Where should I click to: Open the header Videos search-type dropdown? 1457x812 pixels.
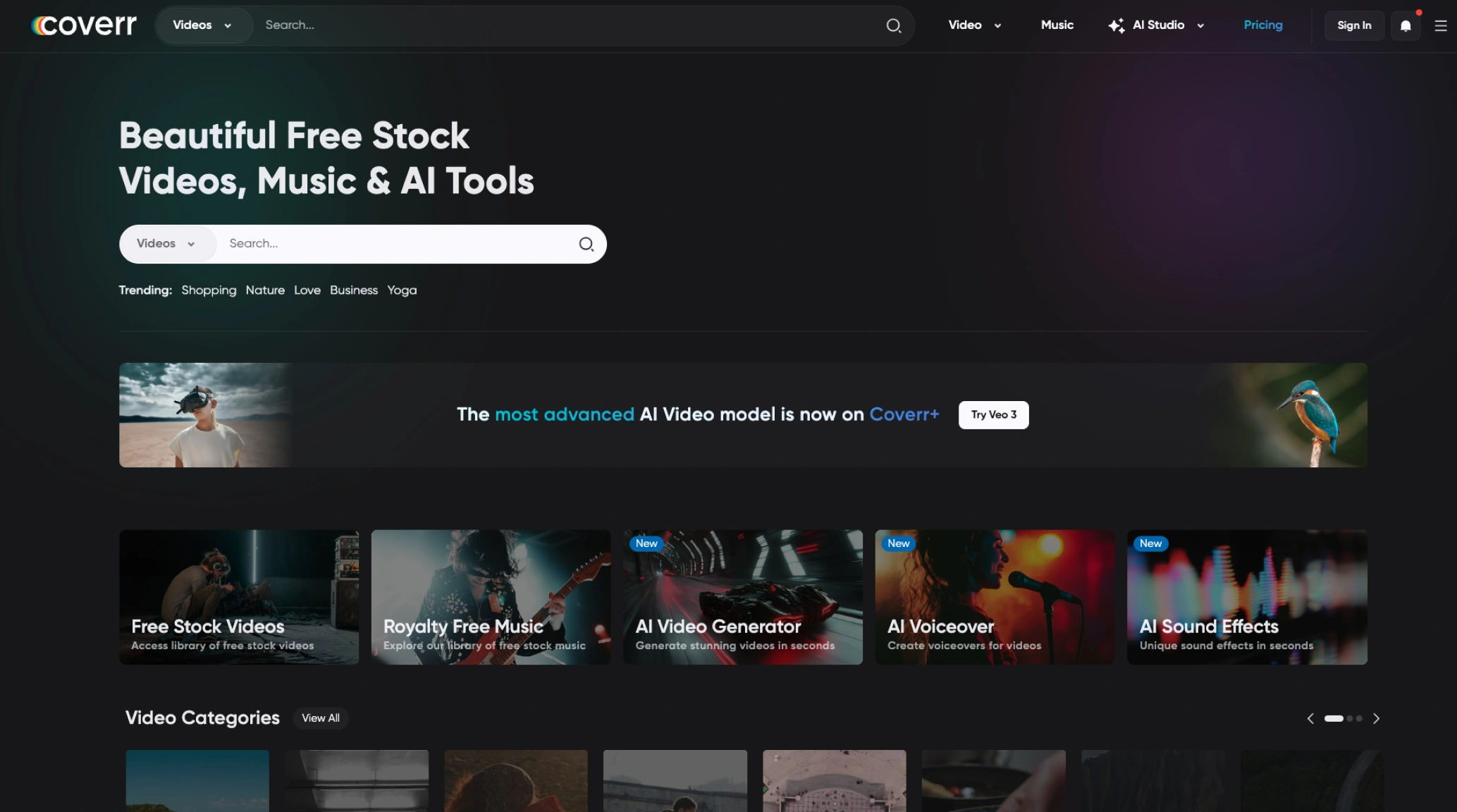(x=203, y=25)
